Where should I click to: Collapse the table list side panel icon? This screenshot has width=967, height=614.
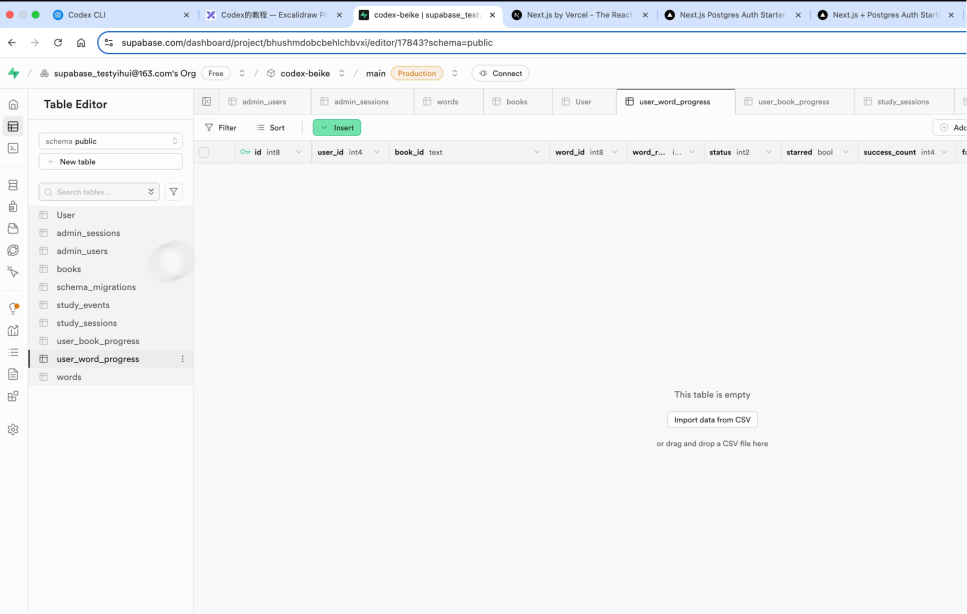[207, 102]
